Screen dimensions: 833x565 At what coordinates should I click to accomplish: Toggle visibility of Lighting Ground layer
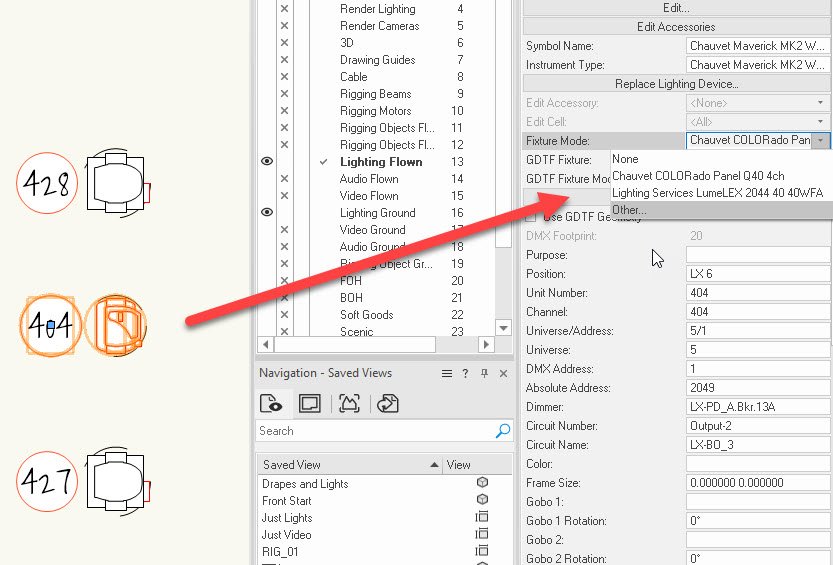[x=267, y=212]
